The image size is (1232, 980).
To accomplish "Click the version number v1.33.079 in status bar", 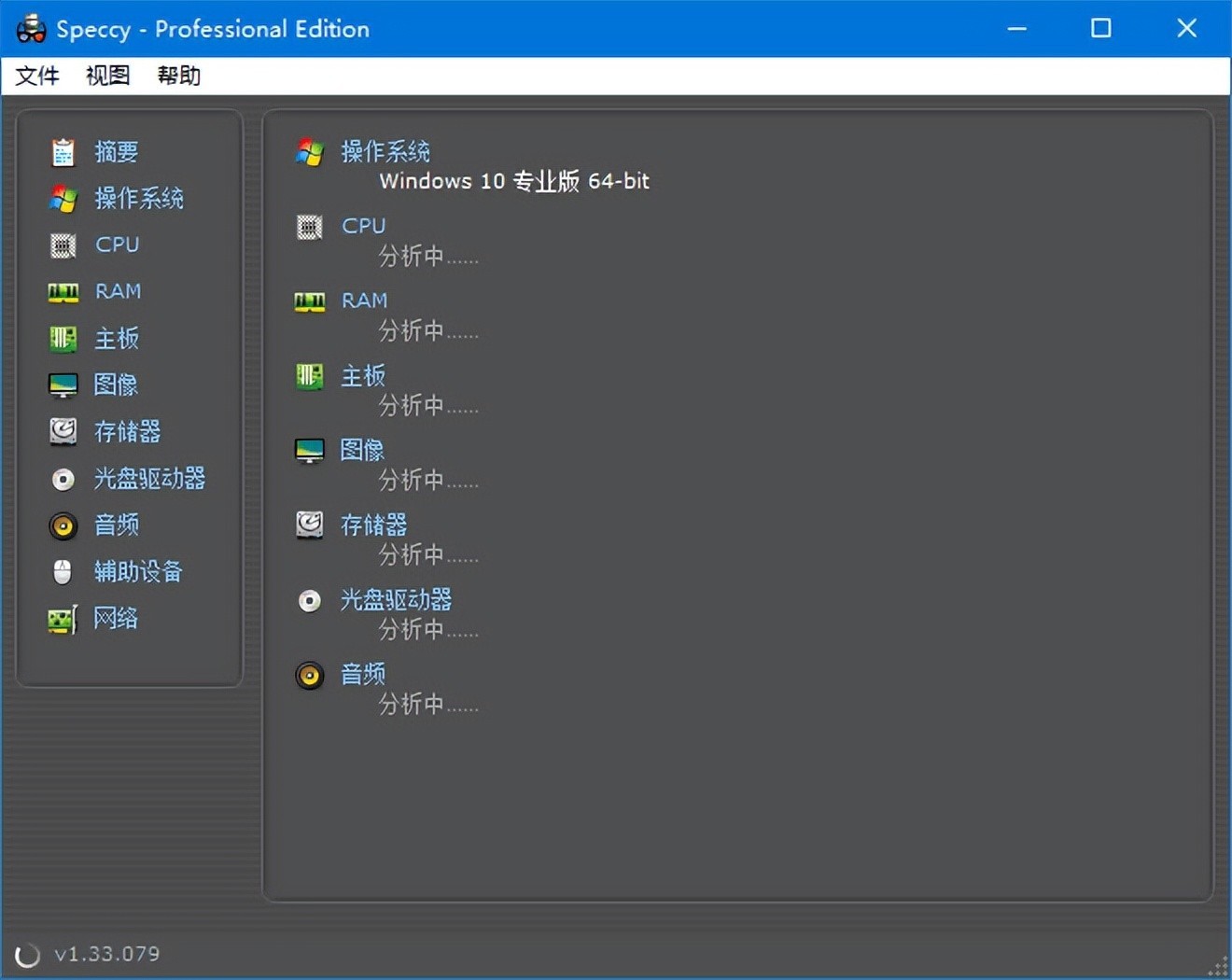I will click(x=106, y=954).
